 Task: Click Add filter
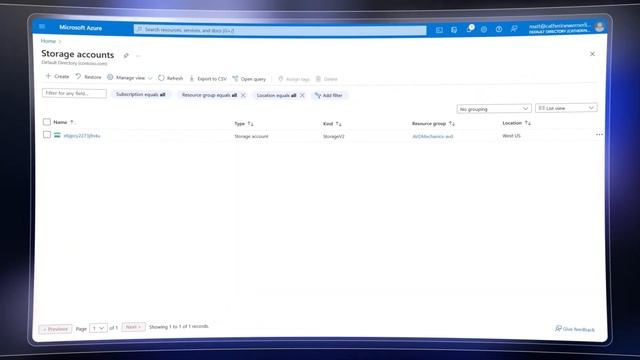(329, 96)
